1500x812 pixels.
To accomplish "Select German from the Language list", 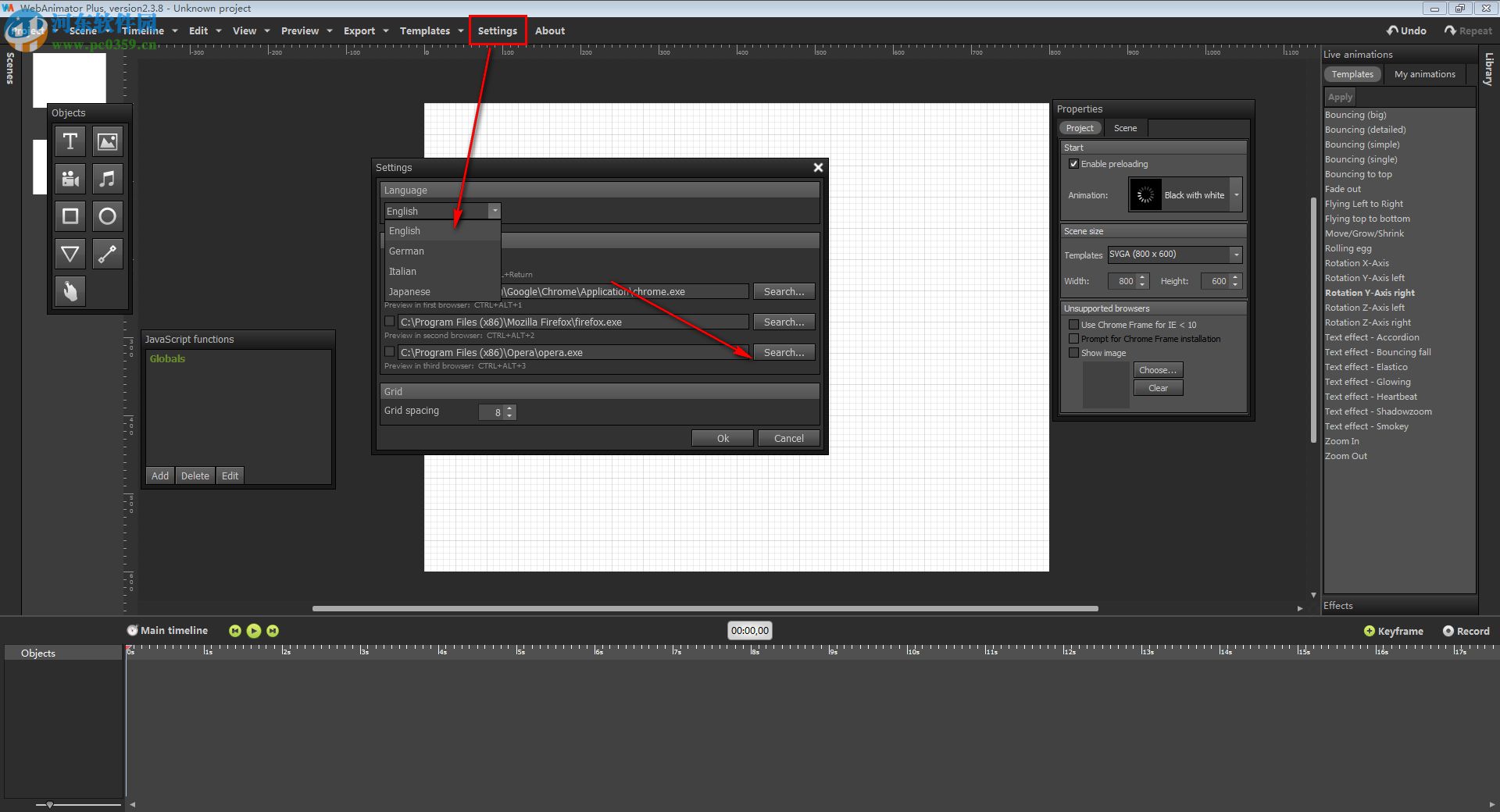I will (405, 251).
